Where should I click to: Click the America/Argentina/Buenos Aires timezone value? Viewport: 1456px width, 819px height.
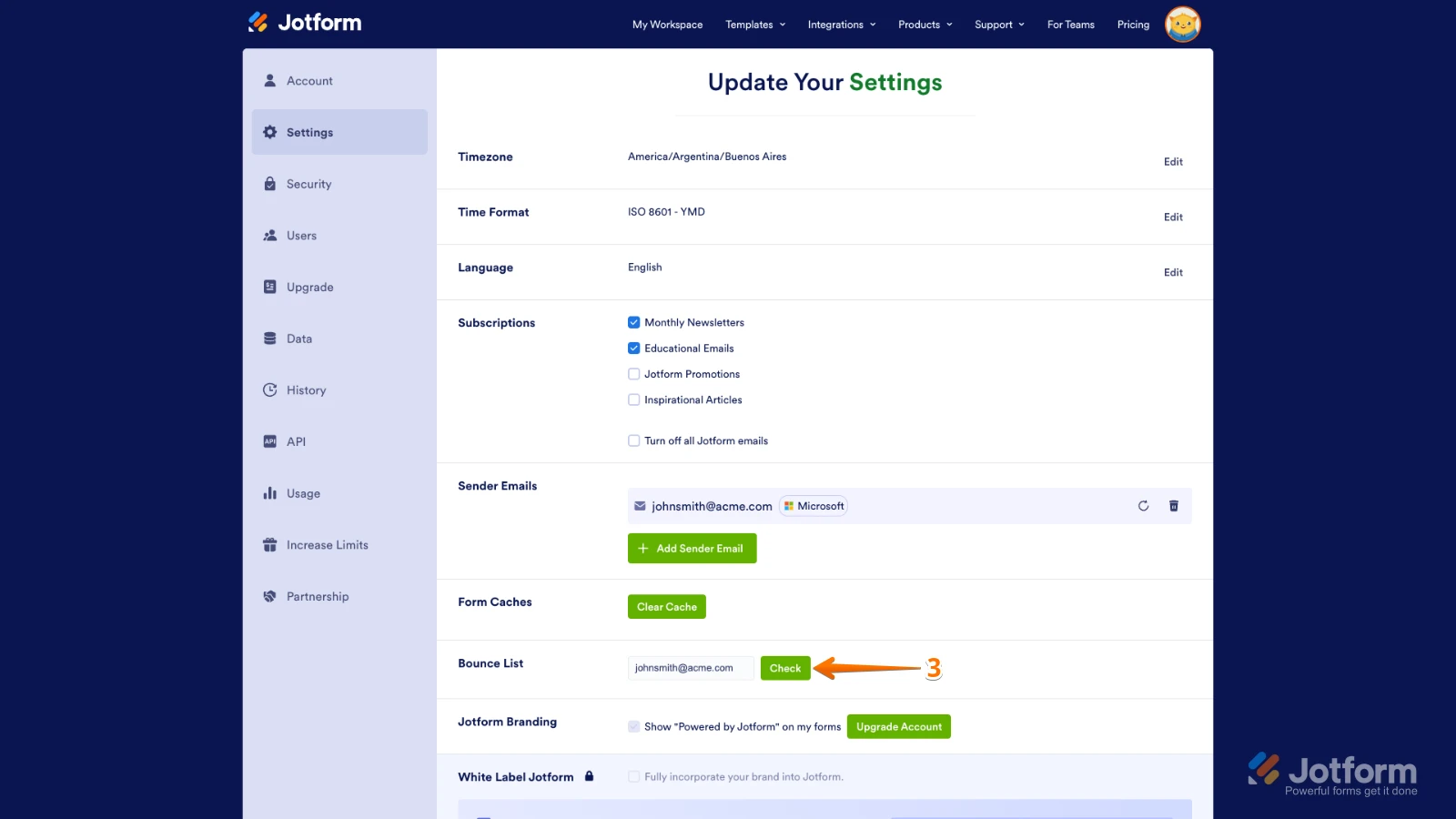click(x=707, y=157)
